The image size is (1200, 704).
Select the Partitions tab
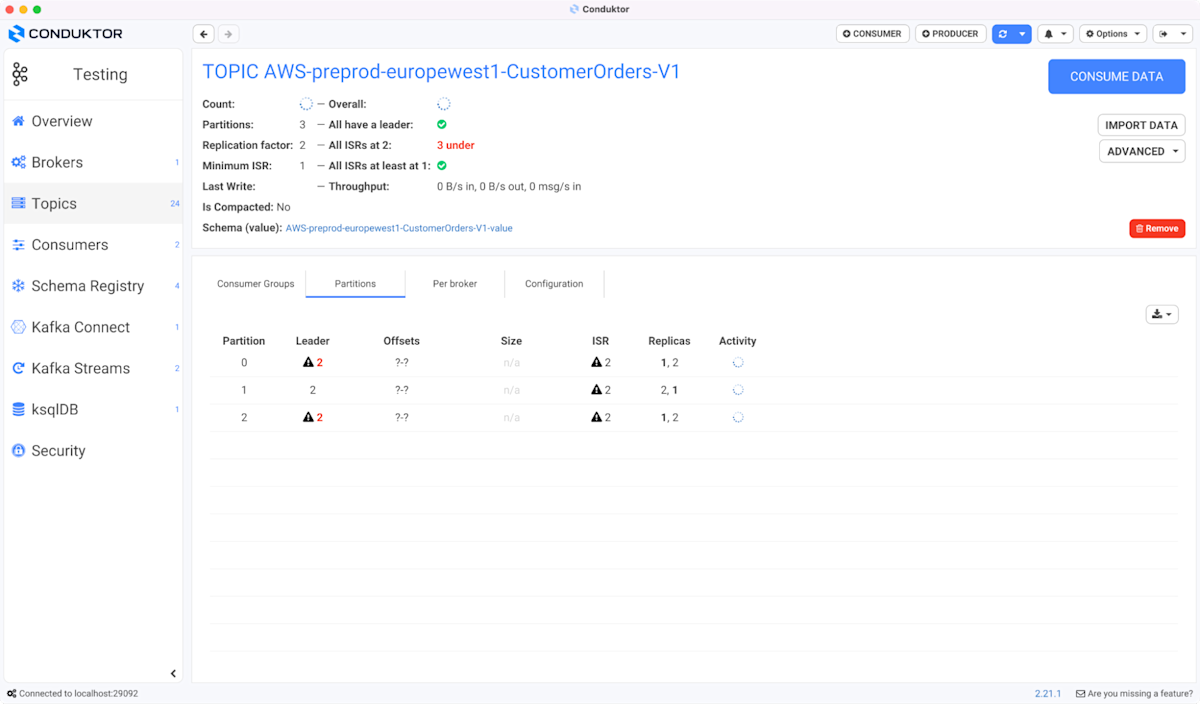[355, 284]
